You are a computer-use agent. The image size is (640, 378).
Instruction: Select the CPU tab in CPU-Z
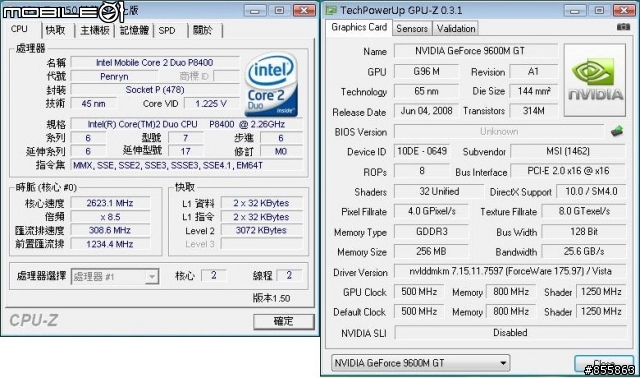[x=19, y=29]
